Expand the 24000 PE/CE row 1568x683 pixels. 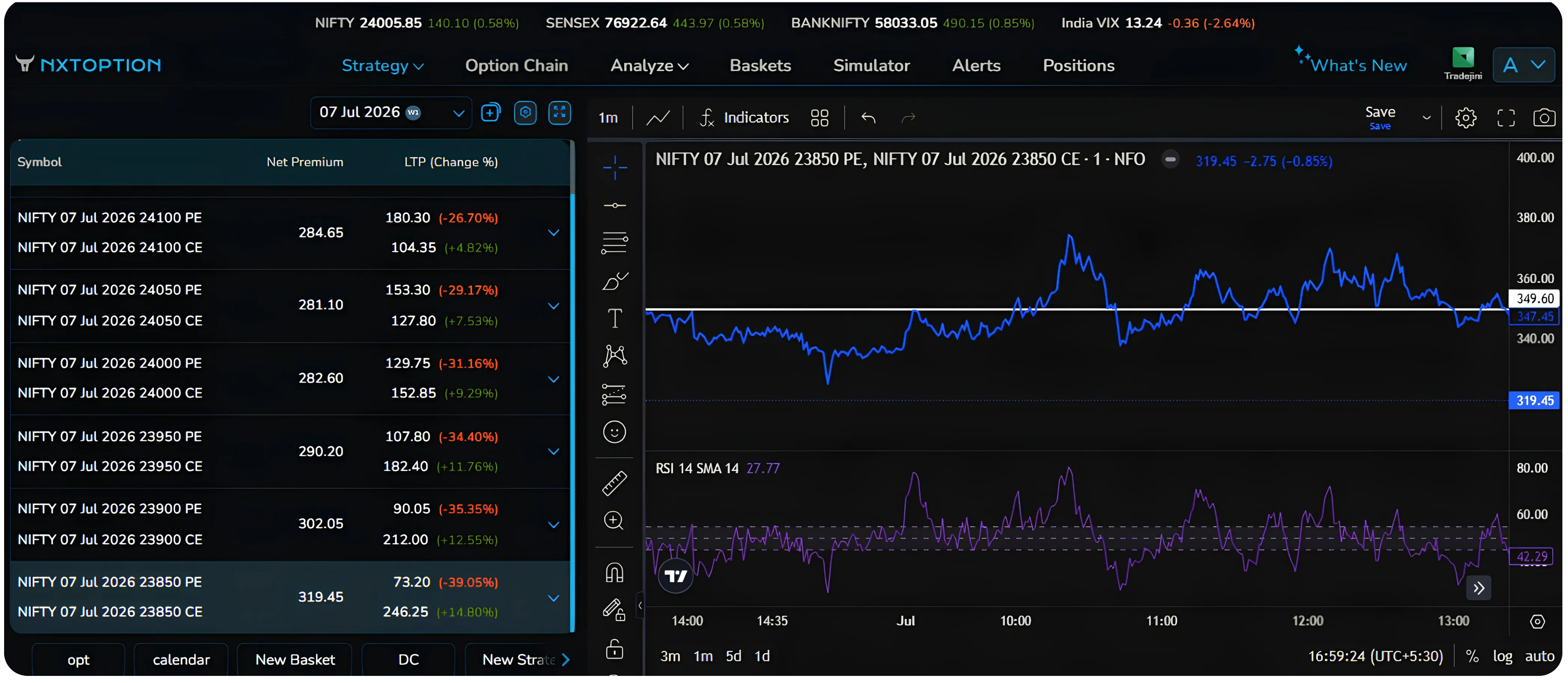[553, 378]
